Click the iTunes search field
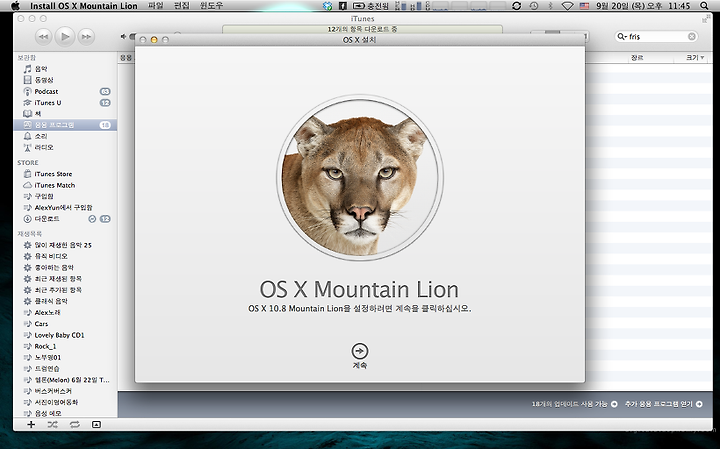 (x=657, y=36)
